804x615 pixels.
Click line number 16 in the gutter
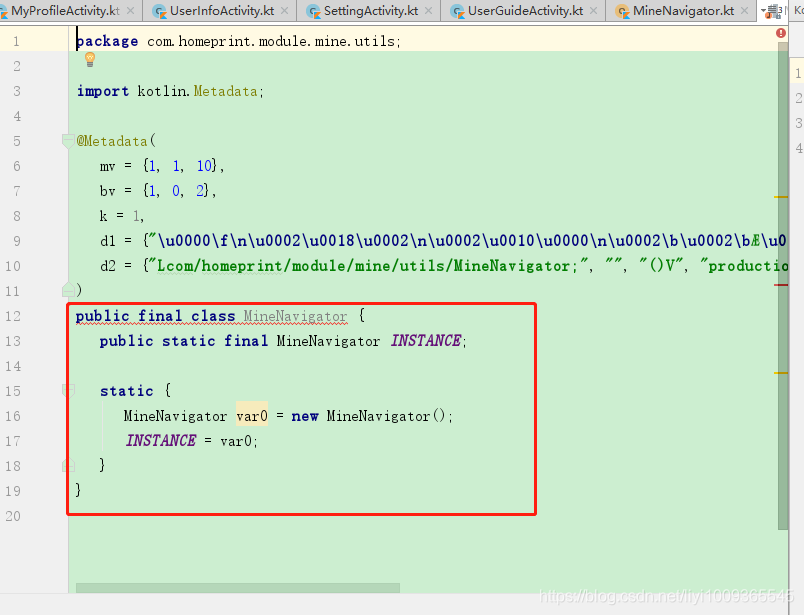click(x=13, y=416)
